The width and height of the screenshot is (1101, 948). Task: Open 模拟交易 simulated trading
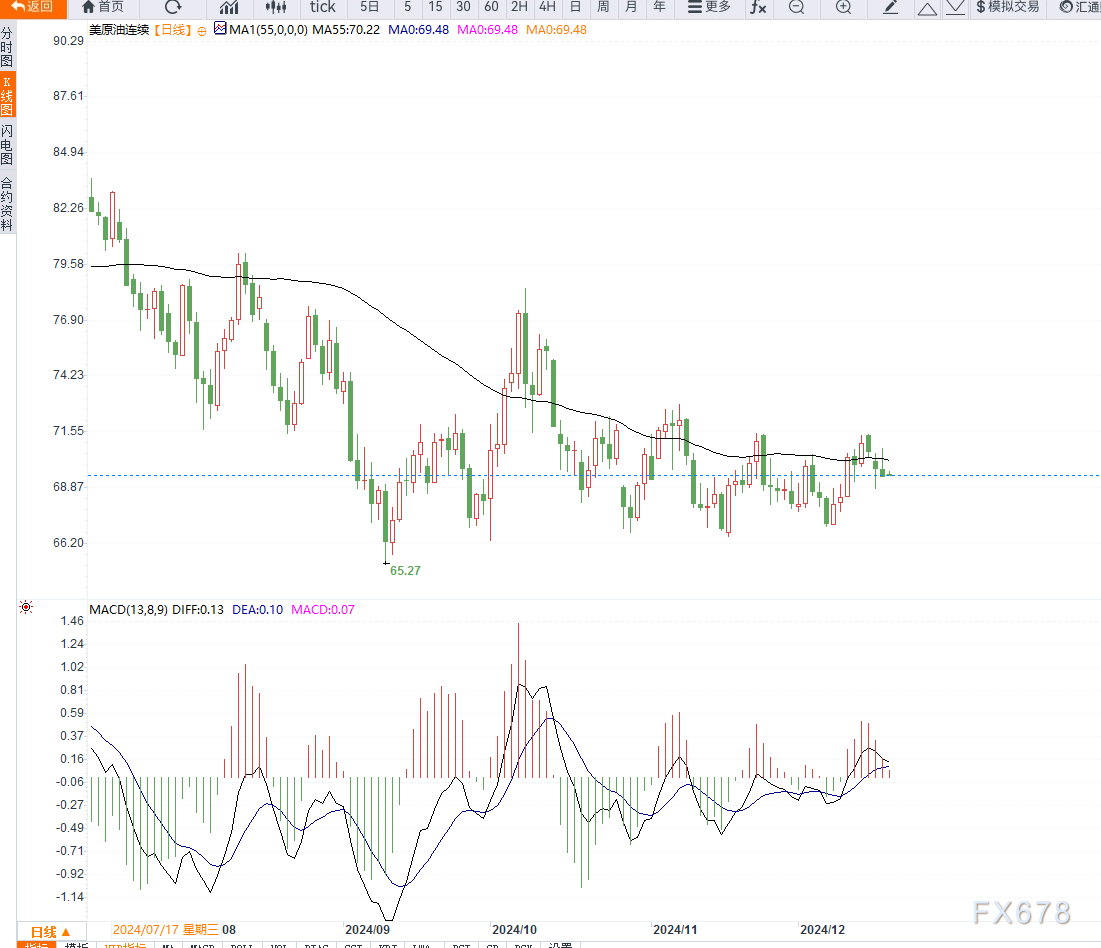coord(1007,7)
